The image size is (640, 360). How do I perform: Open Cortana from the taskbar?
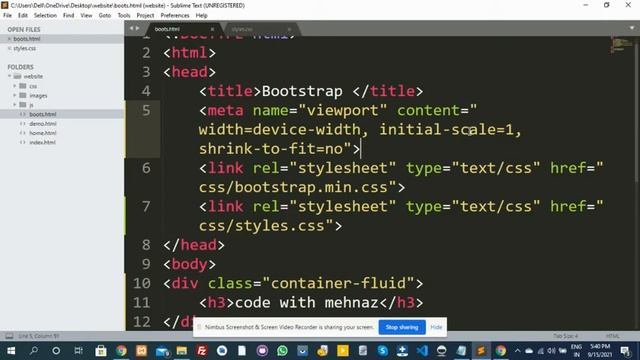[x=56, y=351]
